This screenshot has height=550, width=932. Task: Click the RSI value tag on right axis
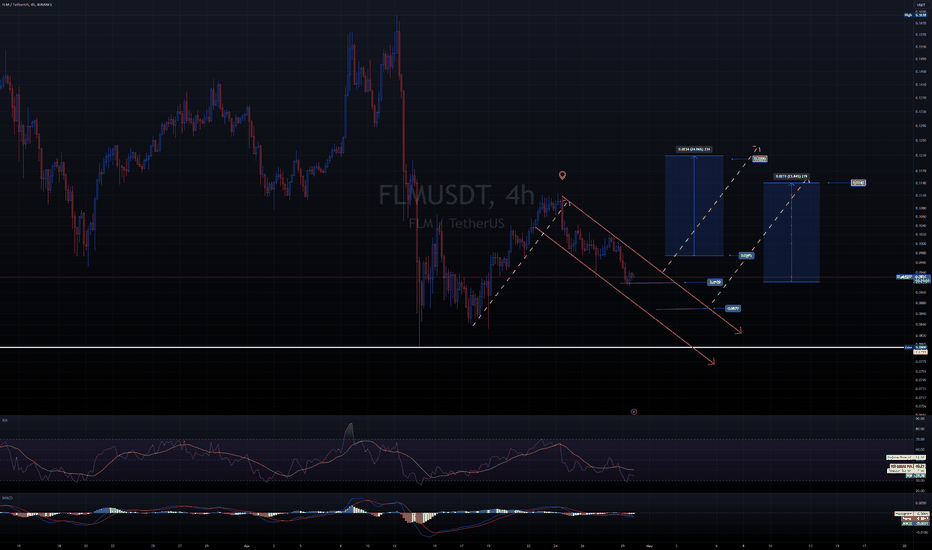916,476
